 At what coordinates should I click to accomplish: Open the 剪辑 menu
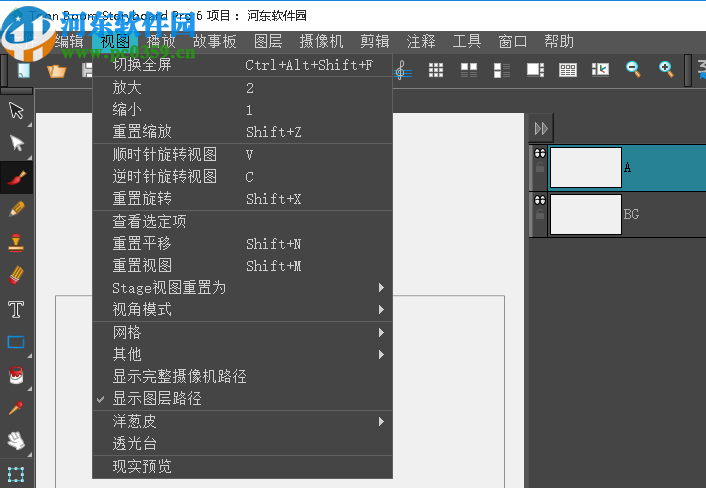click(375, 42)
